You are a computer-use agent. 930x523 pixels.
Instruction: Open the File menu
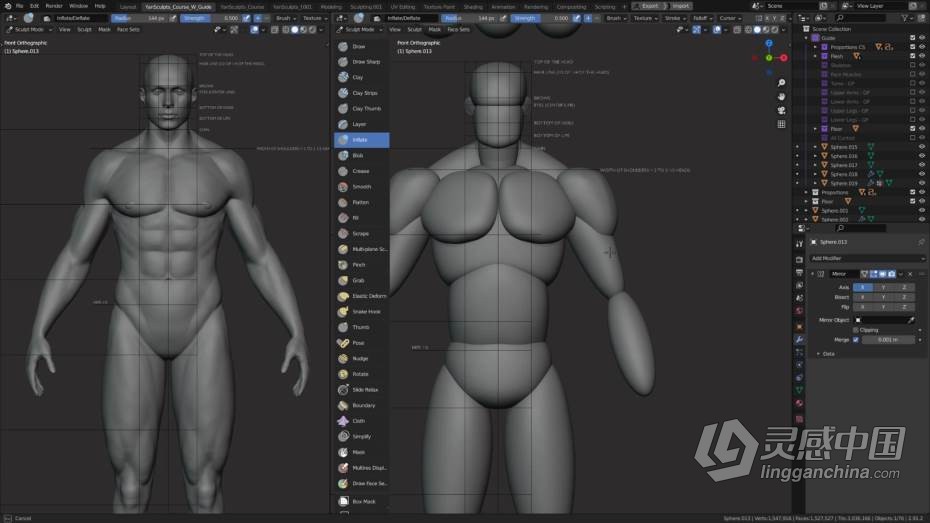click(20, 6)
